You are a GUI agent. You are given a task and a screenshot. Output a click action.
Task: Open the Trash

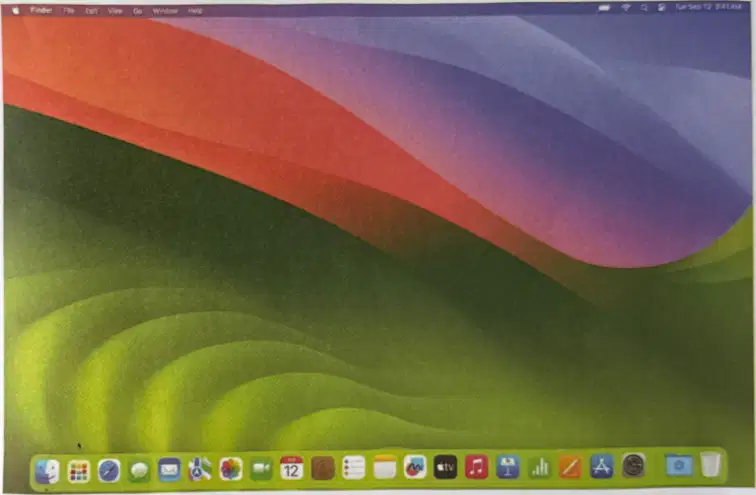(x=710, y=464)
